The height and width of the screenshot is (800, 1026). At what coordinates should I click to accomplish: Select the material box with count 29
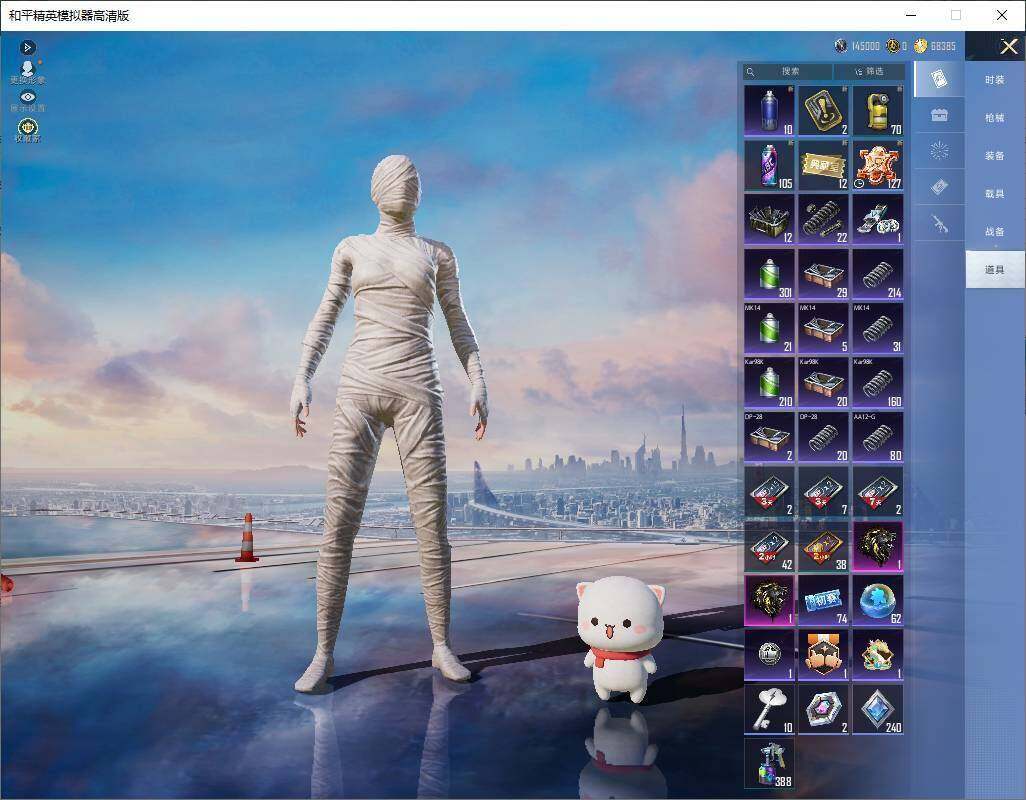824,275
